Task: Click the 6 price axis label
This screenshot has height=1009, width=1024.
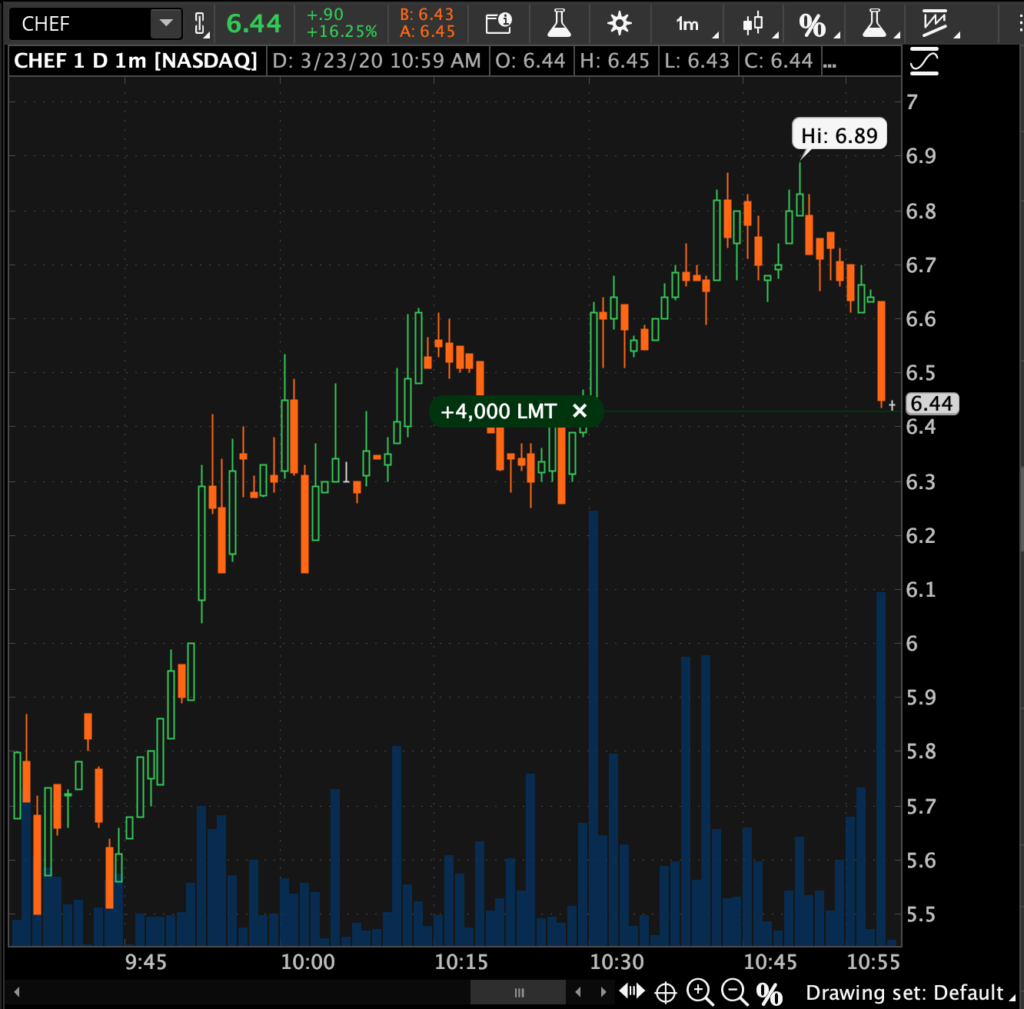Action: click(912, 643)
